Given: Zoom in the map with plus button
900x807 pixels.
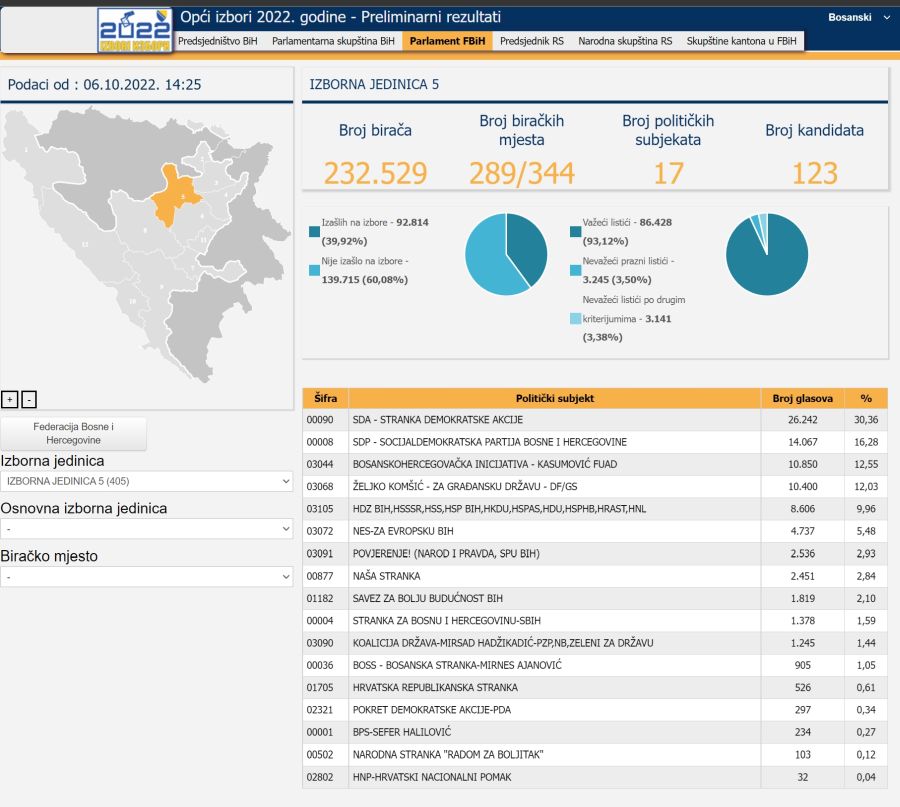Looking at the screenshot, I should (x=10, y=400).
